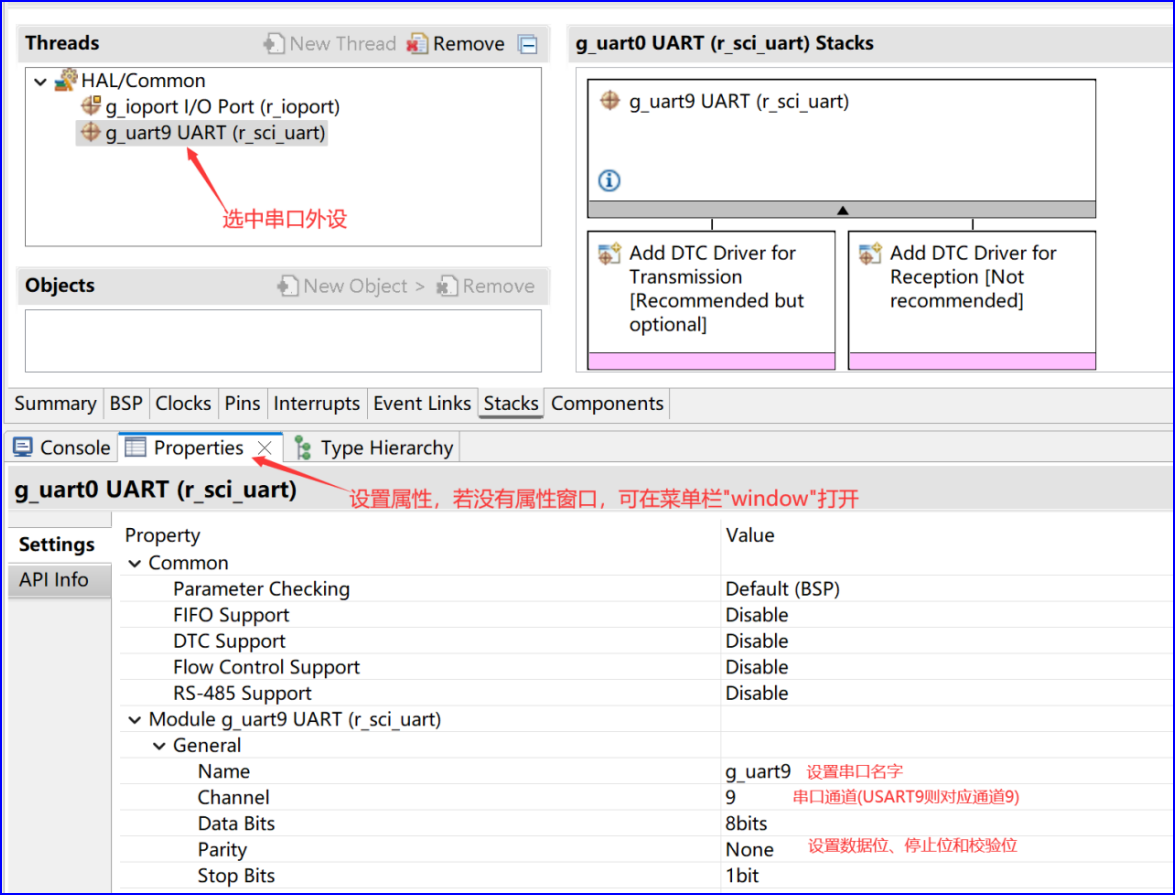Click Add DTC Driver for Transmission icon

pos(609,253)
